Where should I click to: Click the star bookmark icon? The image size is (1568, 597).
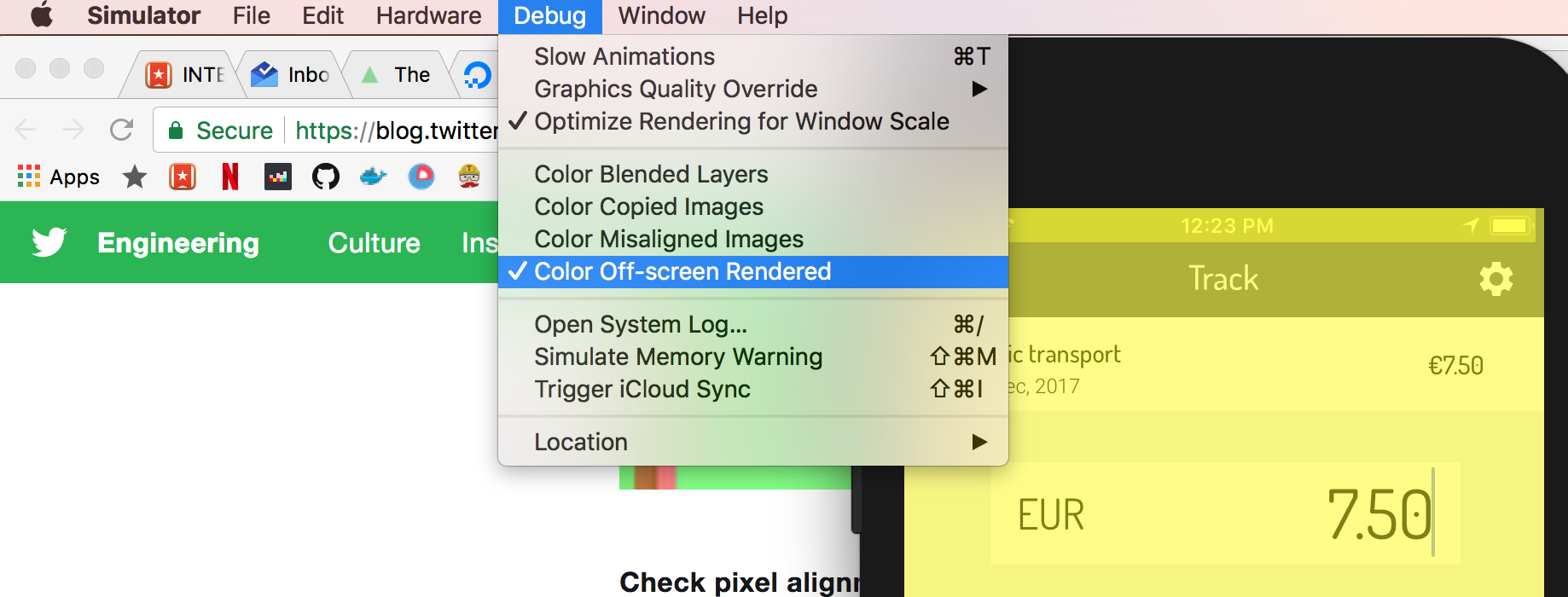[x=135, y=177]
